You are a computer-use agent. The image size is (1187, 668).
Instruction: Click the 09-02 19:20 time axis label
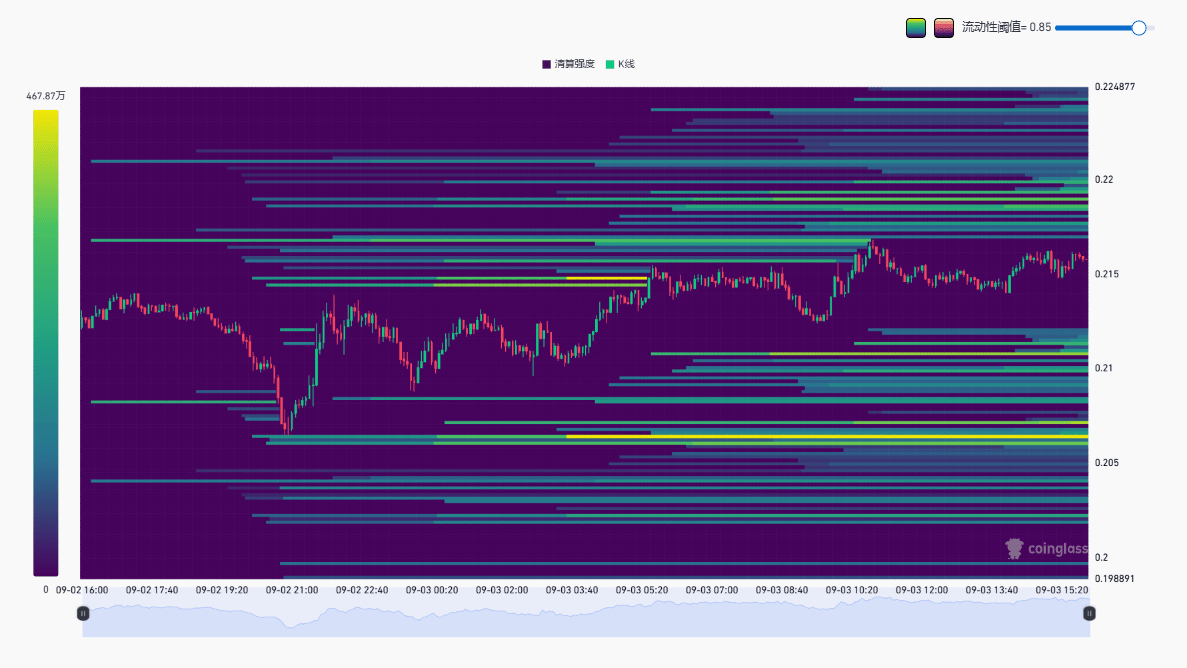pyautogui.click(x=222, y=590)
